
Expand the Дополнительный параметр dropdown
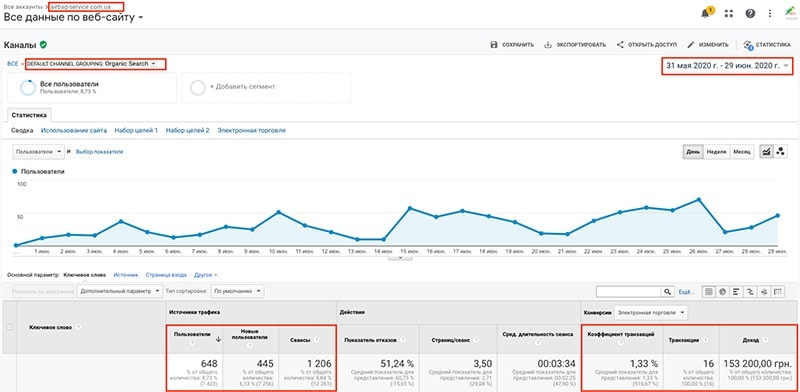coord(120,291)
